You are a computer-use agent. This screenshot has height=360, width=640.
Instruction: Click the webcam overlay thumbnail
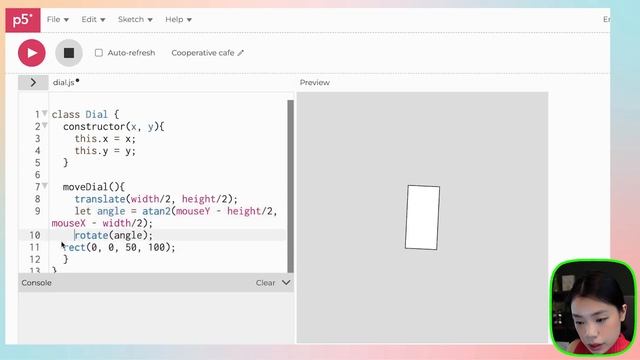tap(594, 308)
